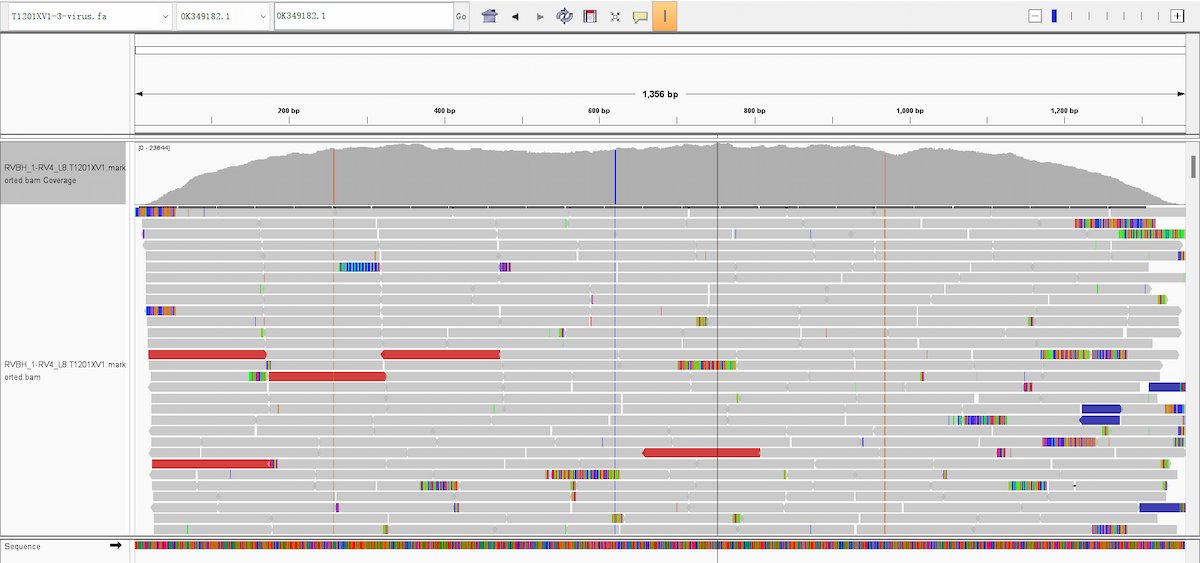This screenshot has width=1200, height=563.
Task: Click the zoom tick closest to the plus button
Action: 1160,16
